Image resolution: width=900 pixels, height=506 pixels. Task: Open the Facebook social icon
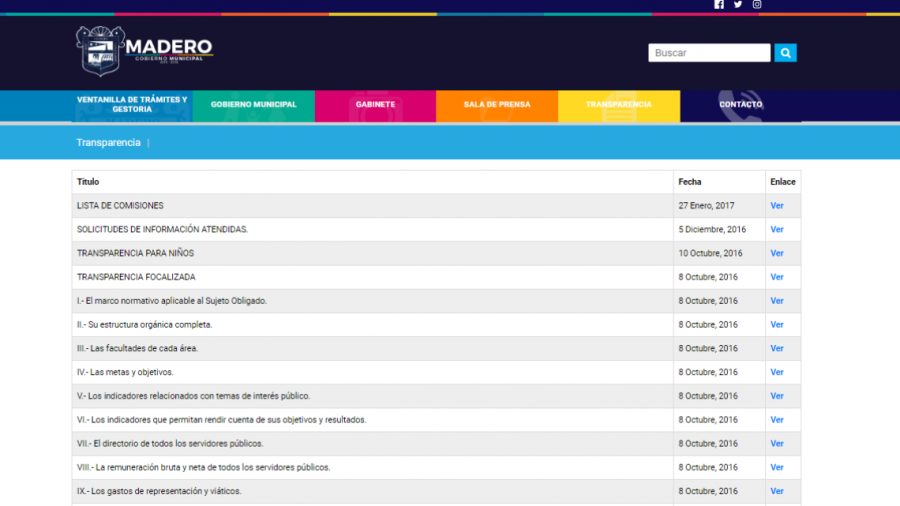(719, 5)
